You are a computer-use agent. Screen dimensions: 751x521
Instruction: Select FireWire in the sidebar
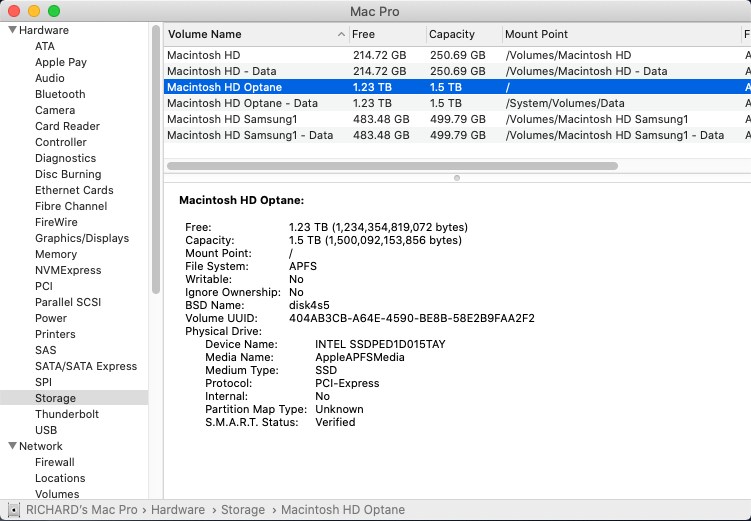pyautogui.click(x=56, y=222)
